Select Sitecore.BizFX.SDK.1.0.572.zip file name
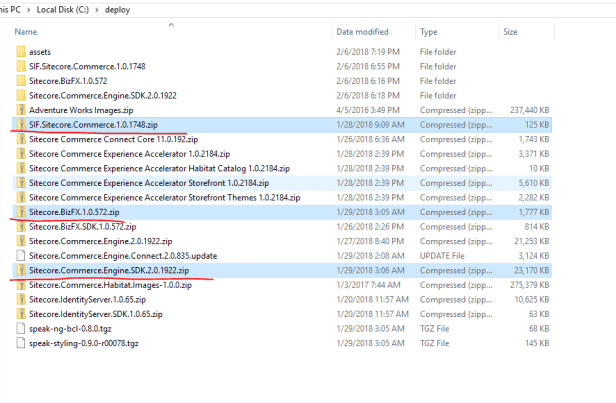Screen dimensions: 616x403 point(82,227)
